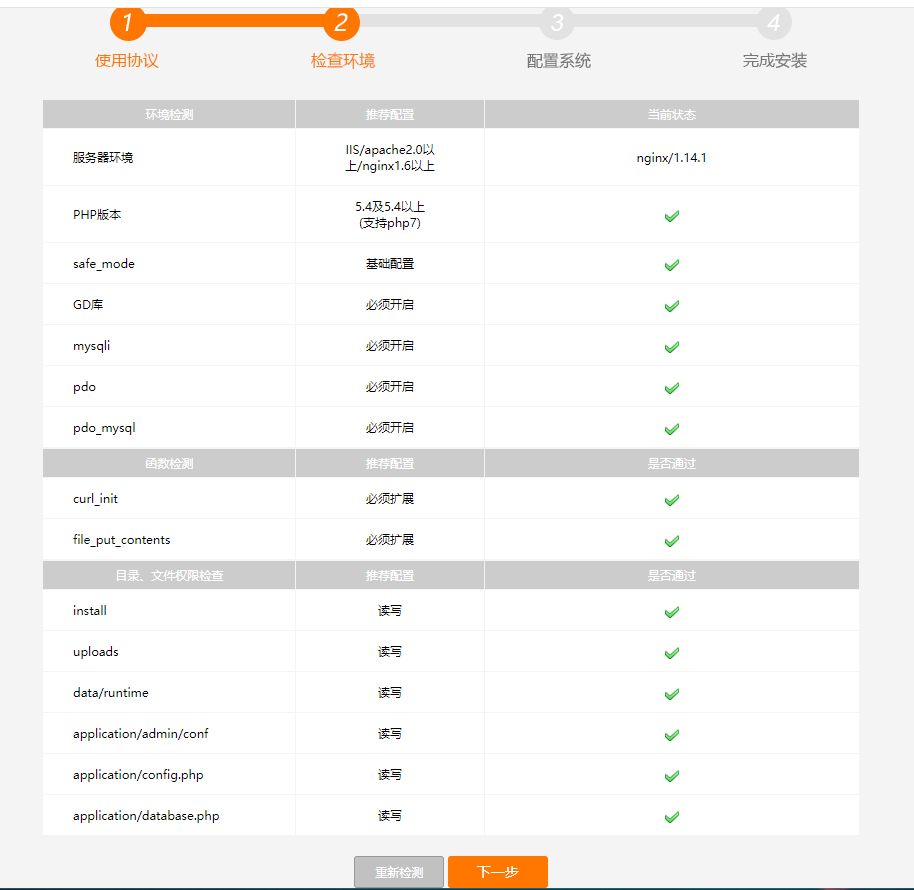Click the 读写 cell in the application/database.php row

click(390, 815)
